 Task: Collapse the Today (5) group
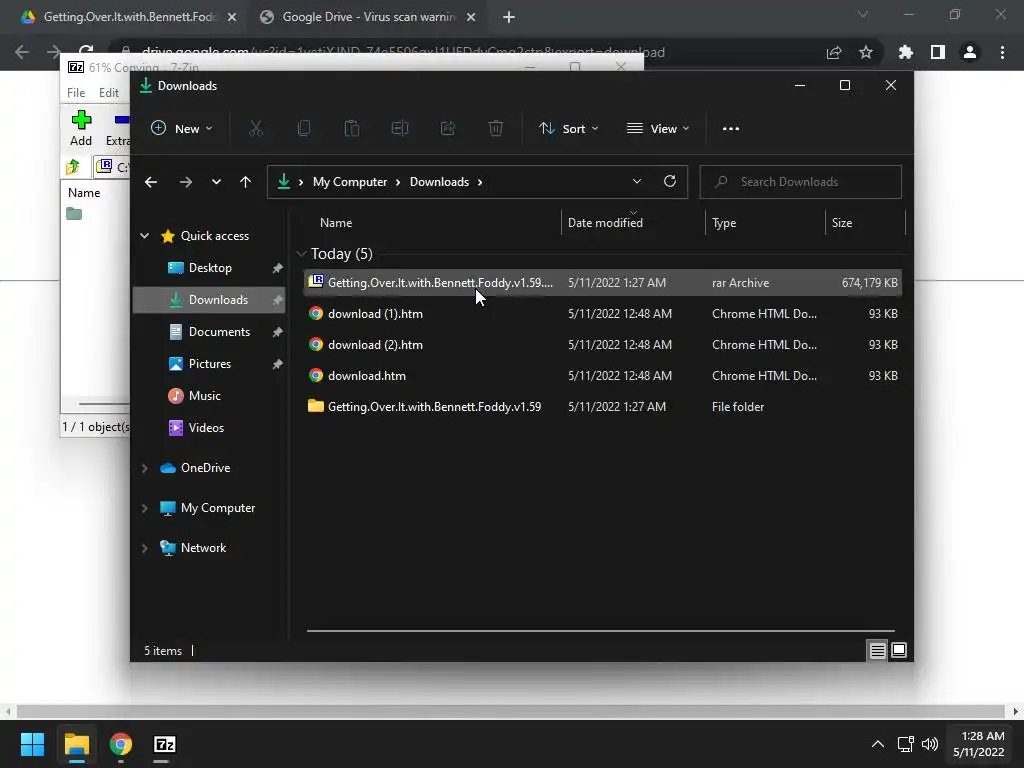pos(301,254)
